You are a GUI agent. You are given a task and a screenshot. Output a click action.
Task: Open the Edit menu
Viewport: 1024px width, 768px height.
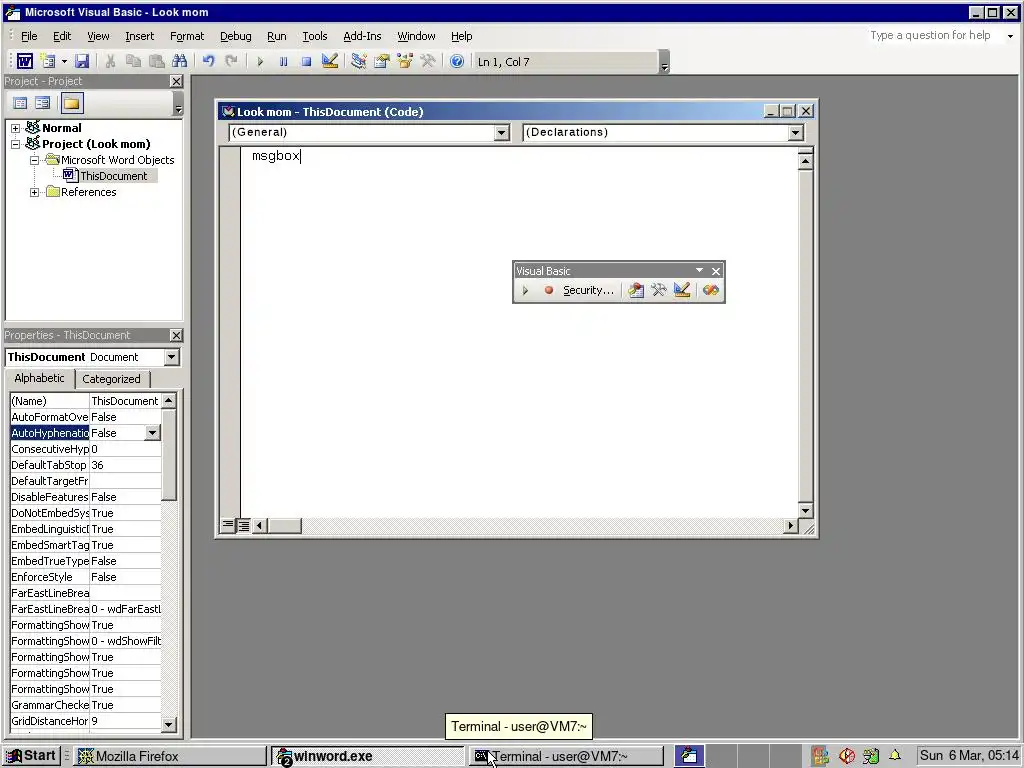pos(62,36)
